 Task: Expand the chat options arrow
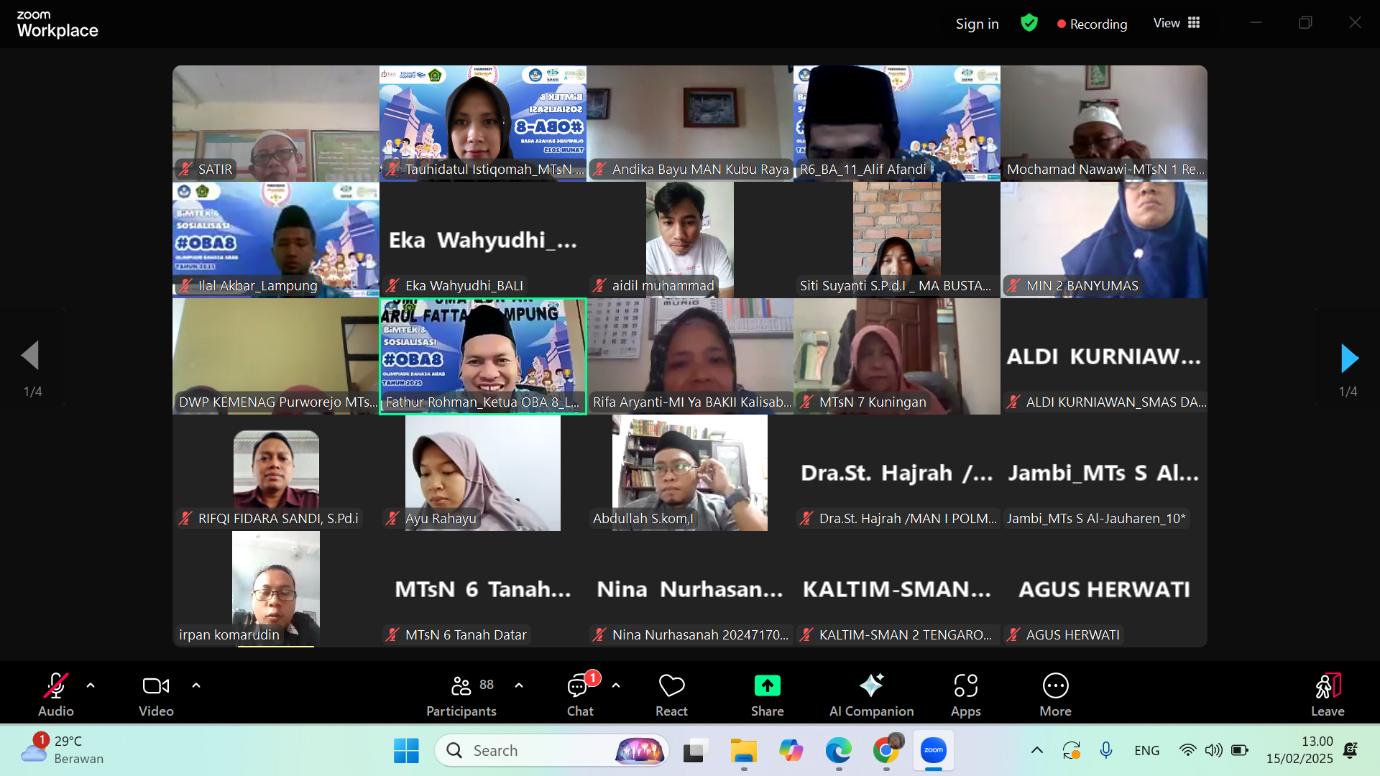click(x=616, y=685)
